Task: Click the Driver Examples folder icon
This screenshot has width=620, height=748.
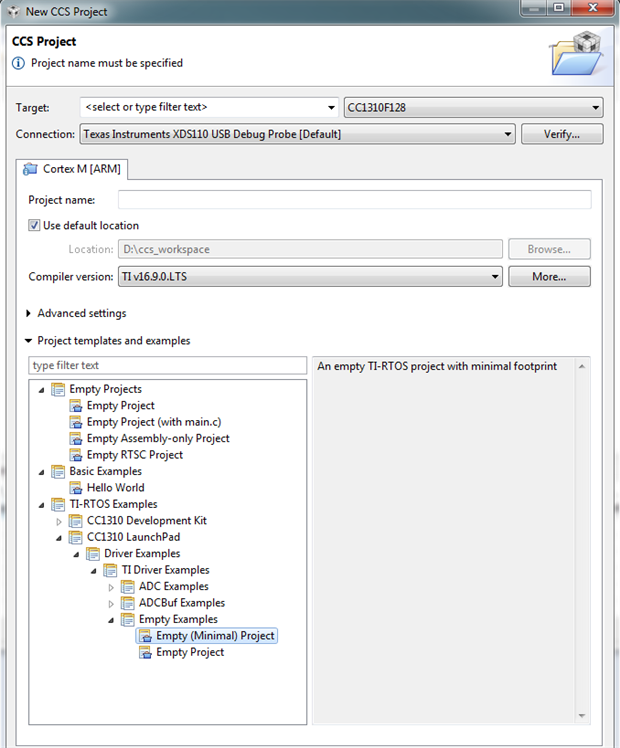Action: pos(93,554)
